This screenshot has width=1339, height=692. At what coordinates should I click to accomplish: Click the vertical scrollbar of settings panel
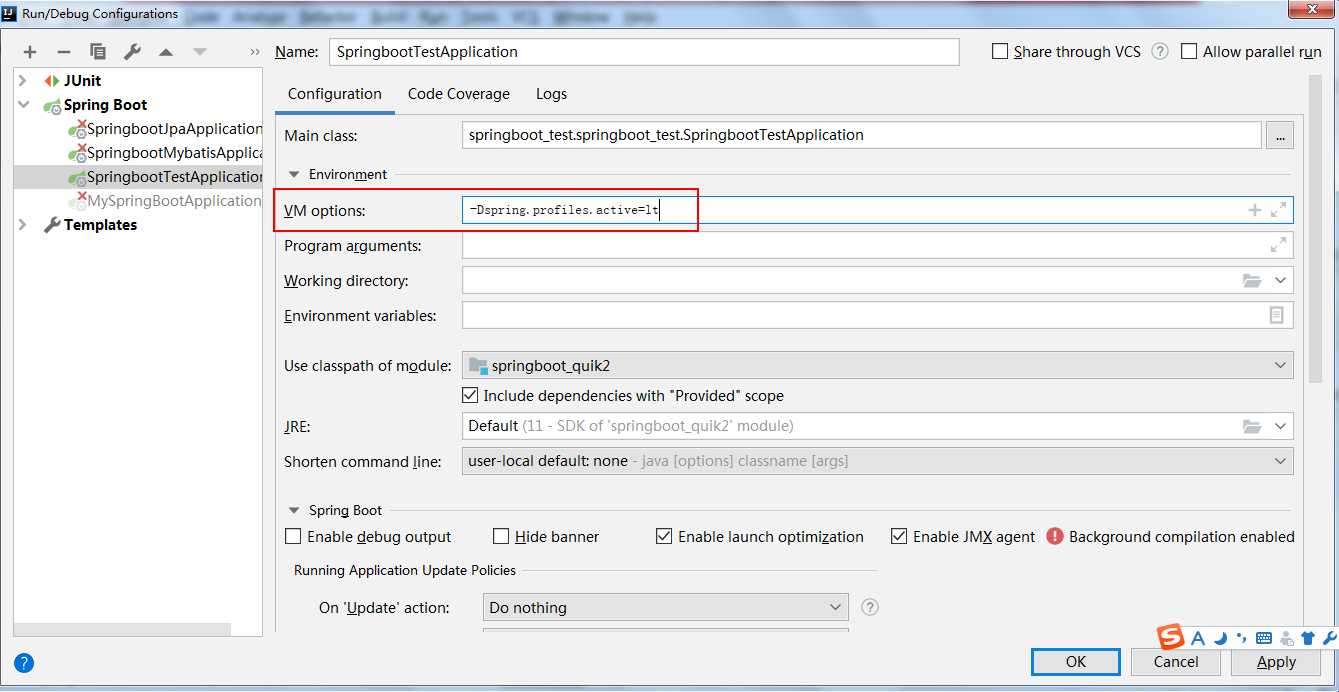pyautogui.click(x=1315, y=230)
